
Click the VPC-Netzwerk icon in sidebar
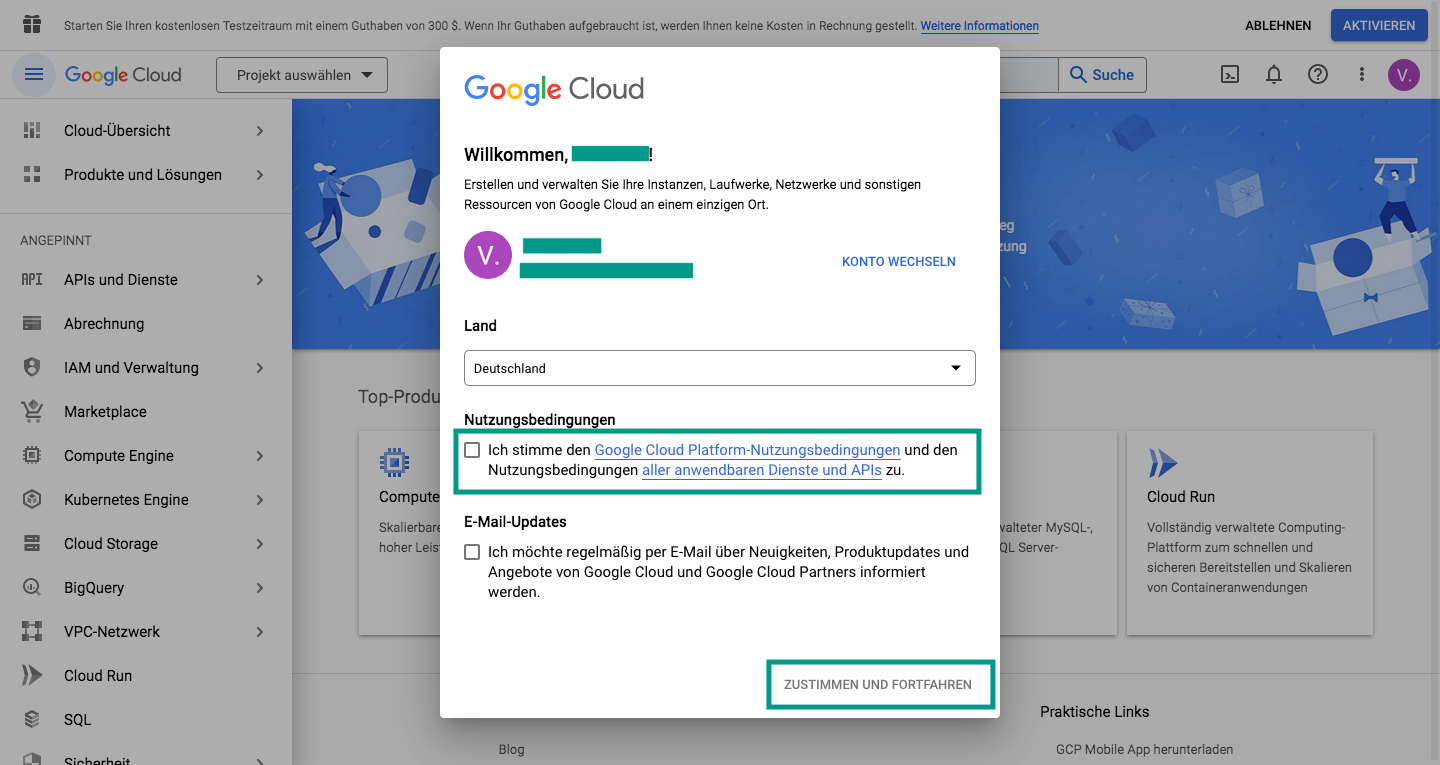click(32, 632)
